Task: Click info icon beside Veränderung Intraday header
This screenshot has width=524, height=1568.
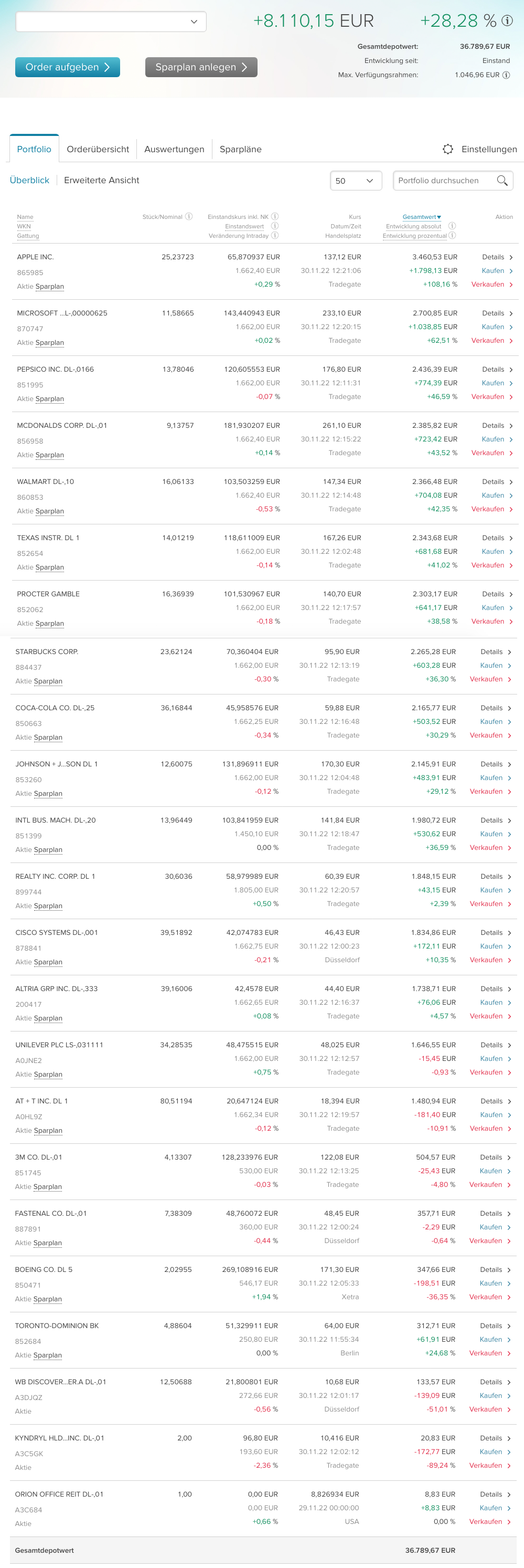Action: click(275, 236)
